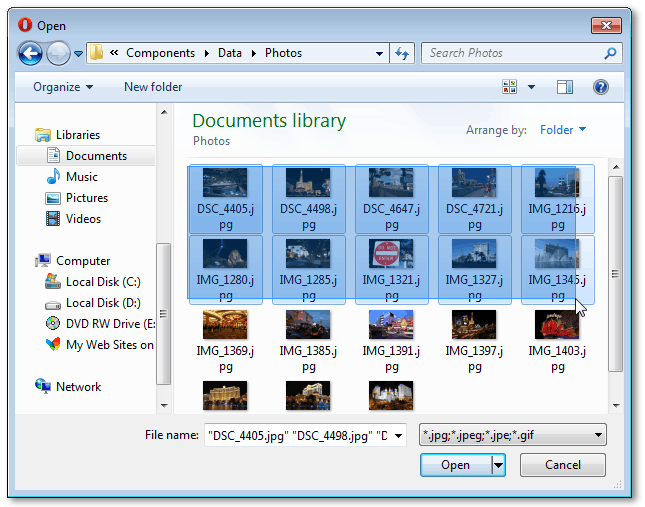Select Computer in the navigation pane
This screenshot has width=645, height=507.
coord(73,261)
